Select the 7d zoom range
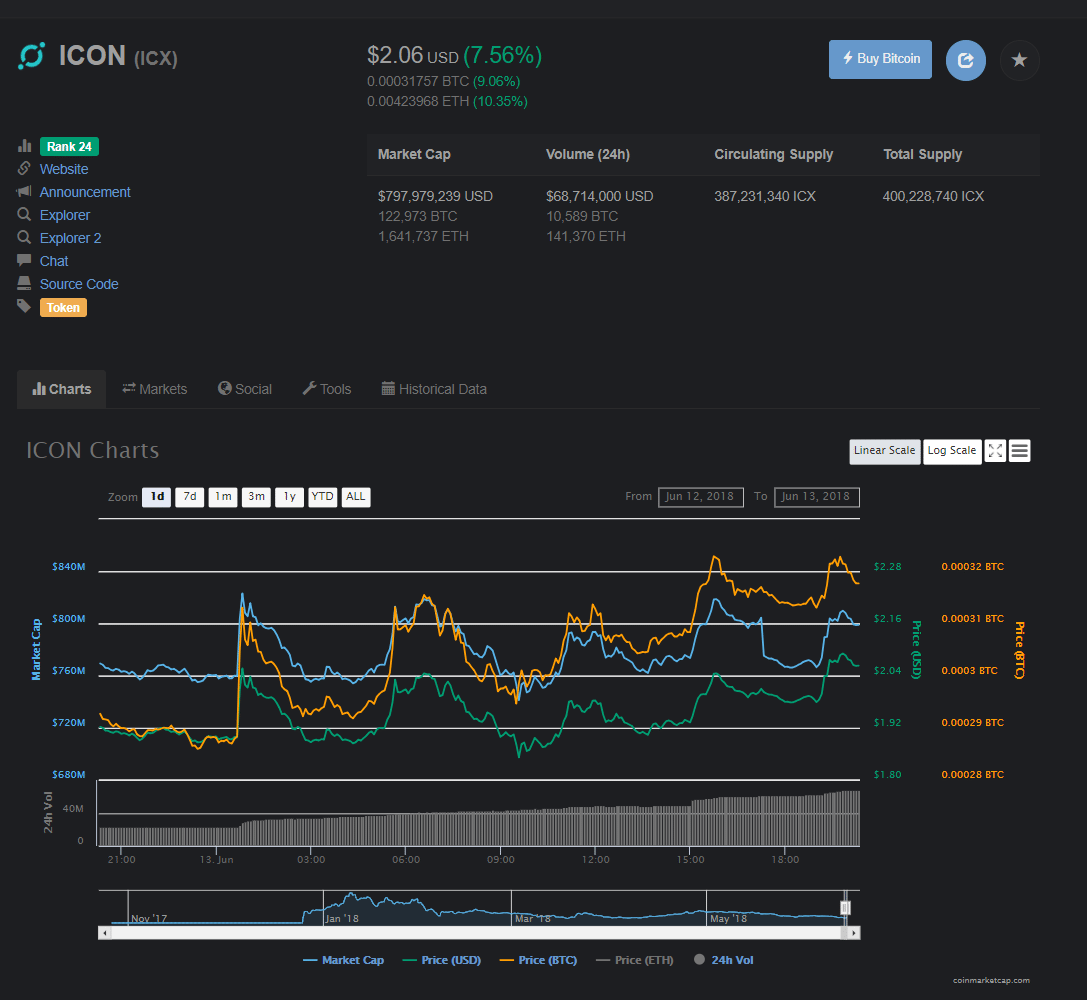Image resolution: width=1087 pixels, height=1000 pixels. tap(189, 497)
